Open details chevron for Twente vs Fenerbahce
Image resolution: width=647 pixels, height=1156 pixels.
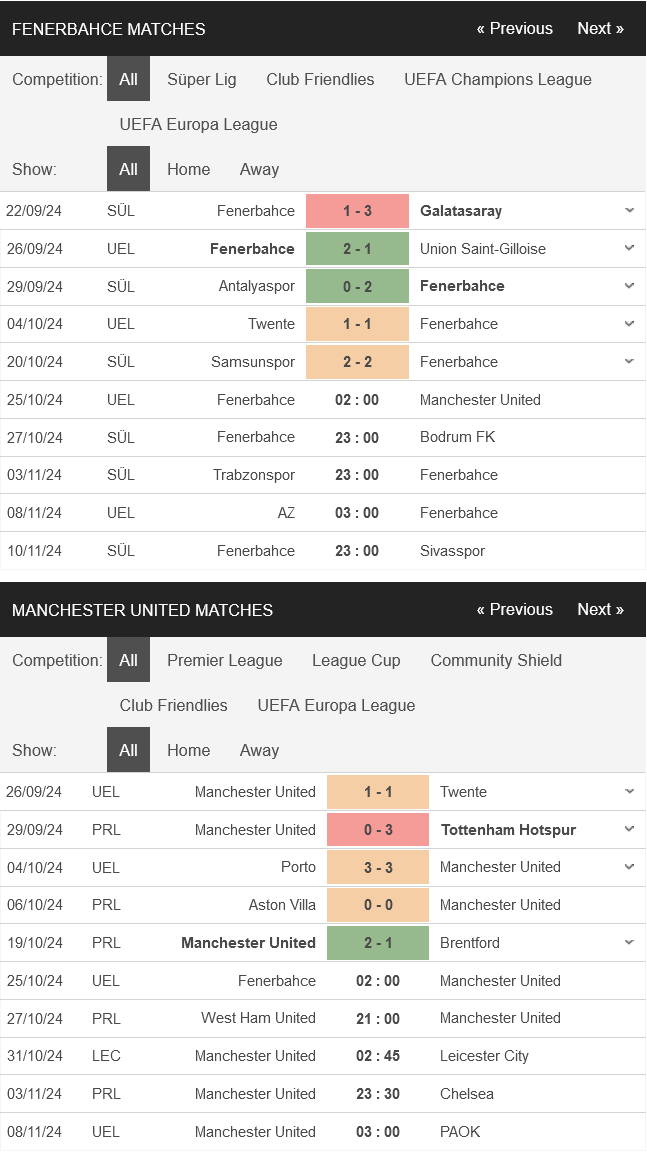pos(629,324)
